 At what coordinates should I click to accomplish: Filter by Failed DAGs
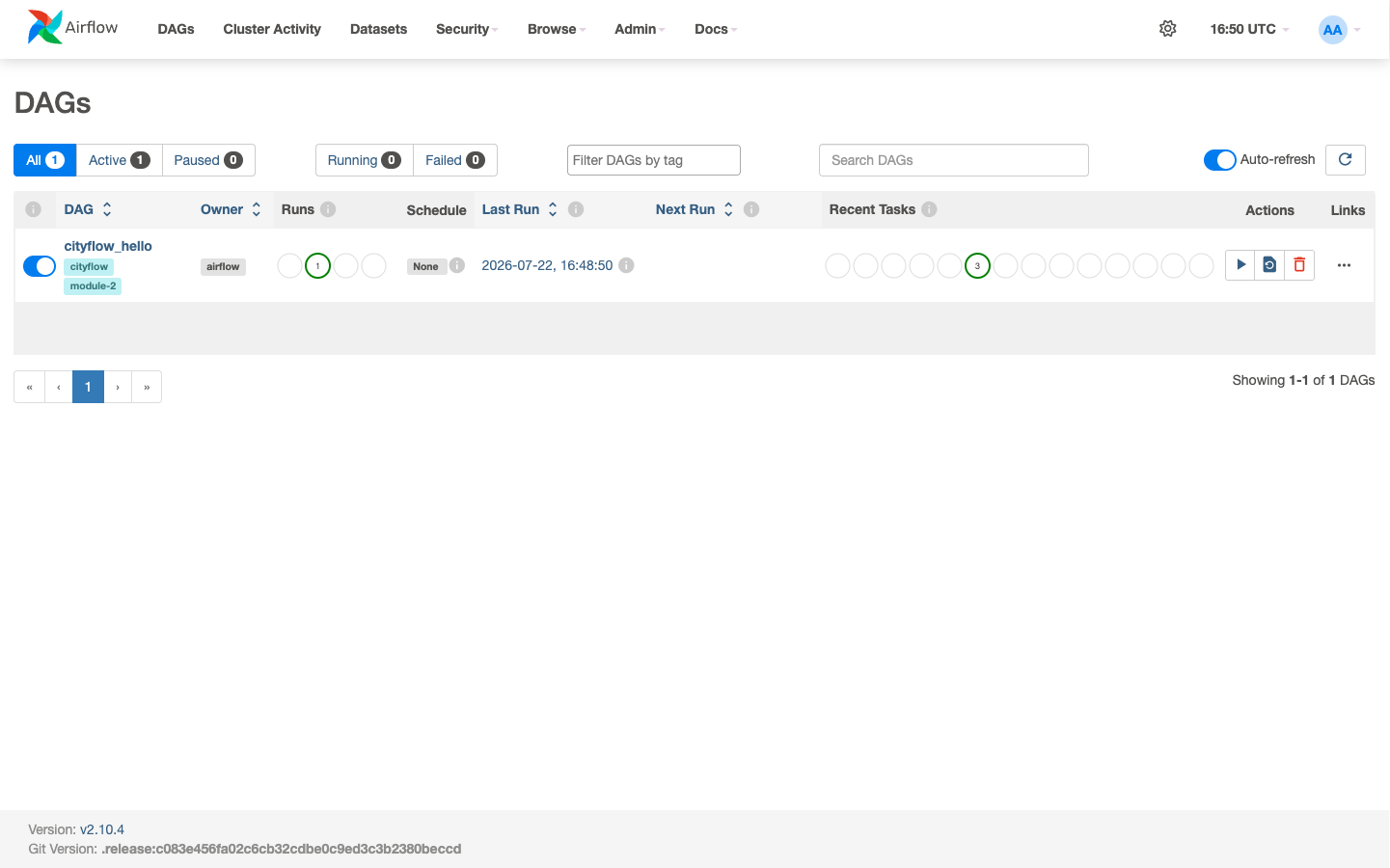tap(454, 160)
